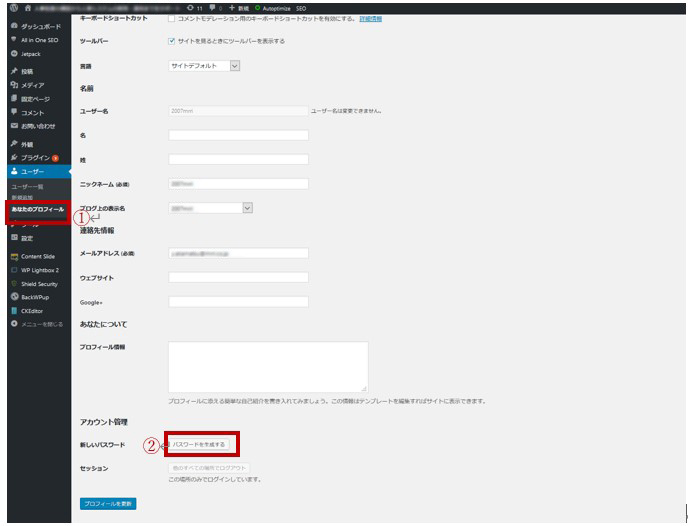This screenshot has width=688, height=526.
Task: Toggle the show toolbar when viewing site checkbox
Action: (x=172, y=41)
